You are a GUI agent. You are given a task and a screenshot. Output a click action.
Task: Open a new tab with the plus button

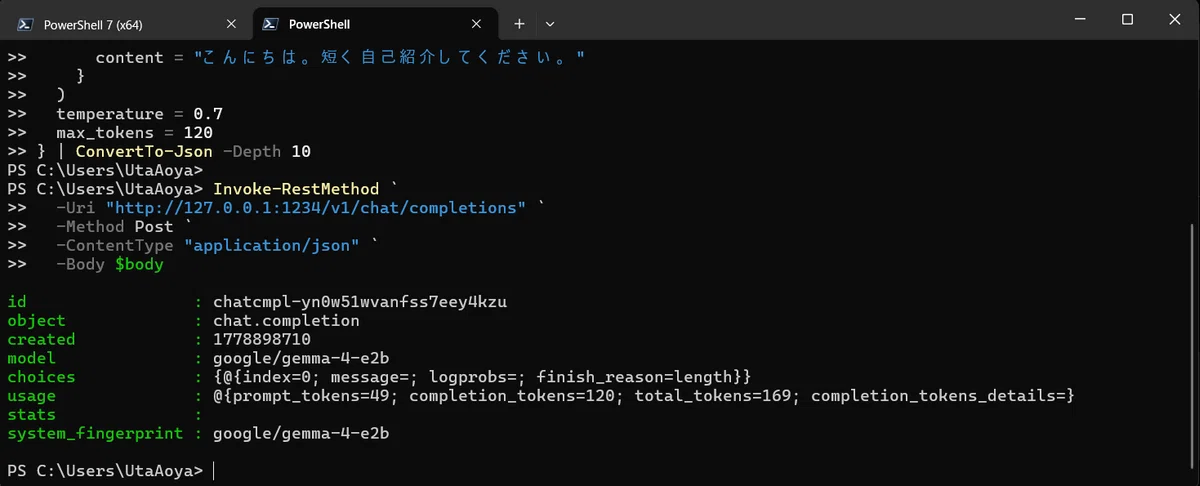(x=519, y=23)
